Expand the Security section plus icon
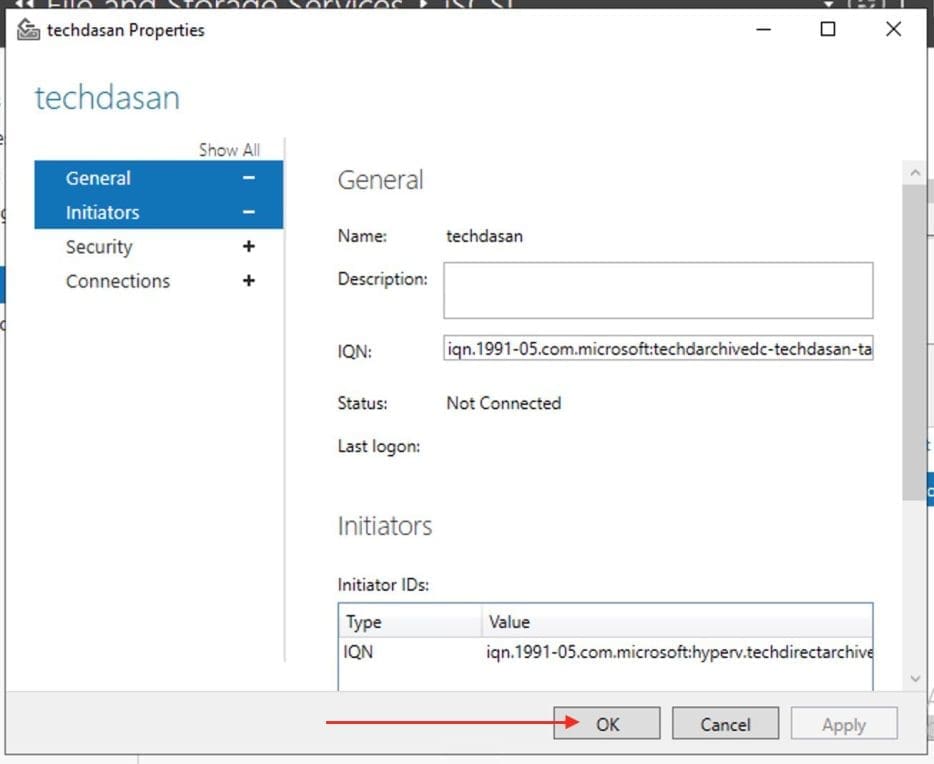 [249, 247]
